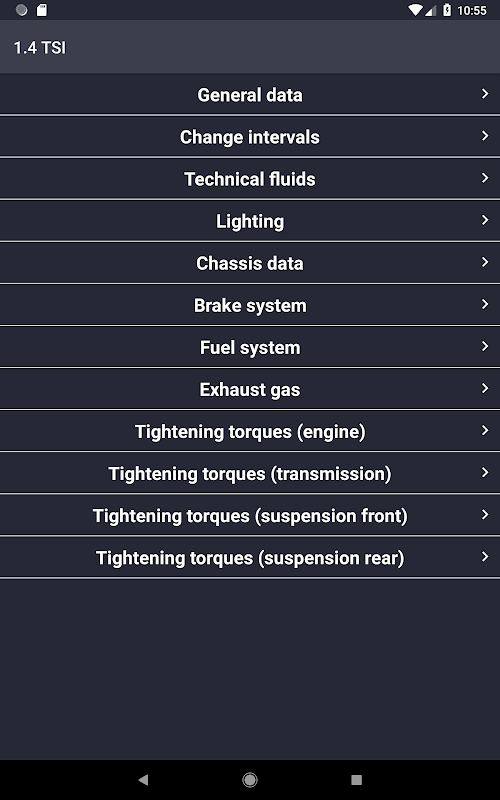This screenshot has height=800, width=500.
Task: Open the Brake system section
Action: click(x=250, y=305)
